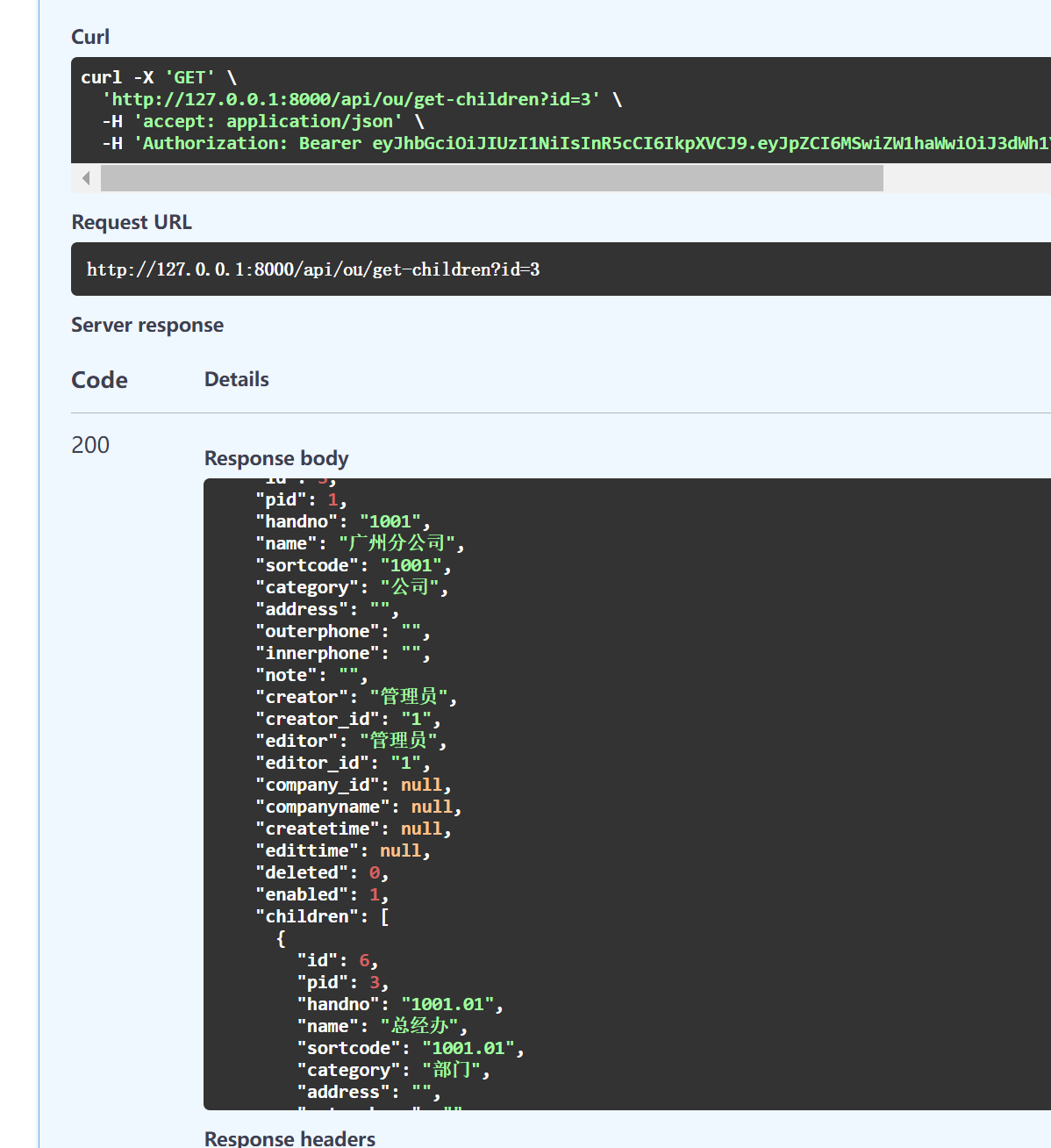Click the opening brace of first child
Screen dimensions: 1051x1148
(x=281, y=938)
